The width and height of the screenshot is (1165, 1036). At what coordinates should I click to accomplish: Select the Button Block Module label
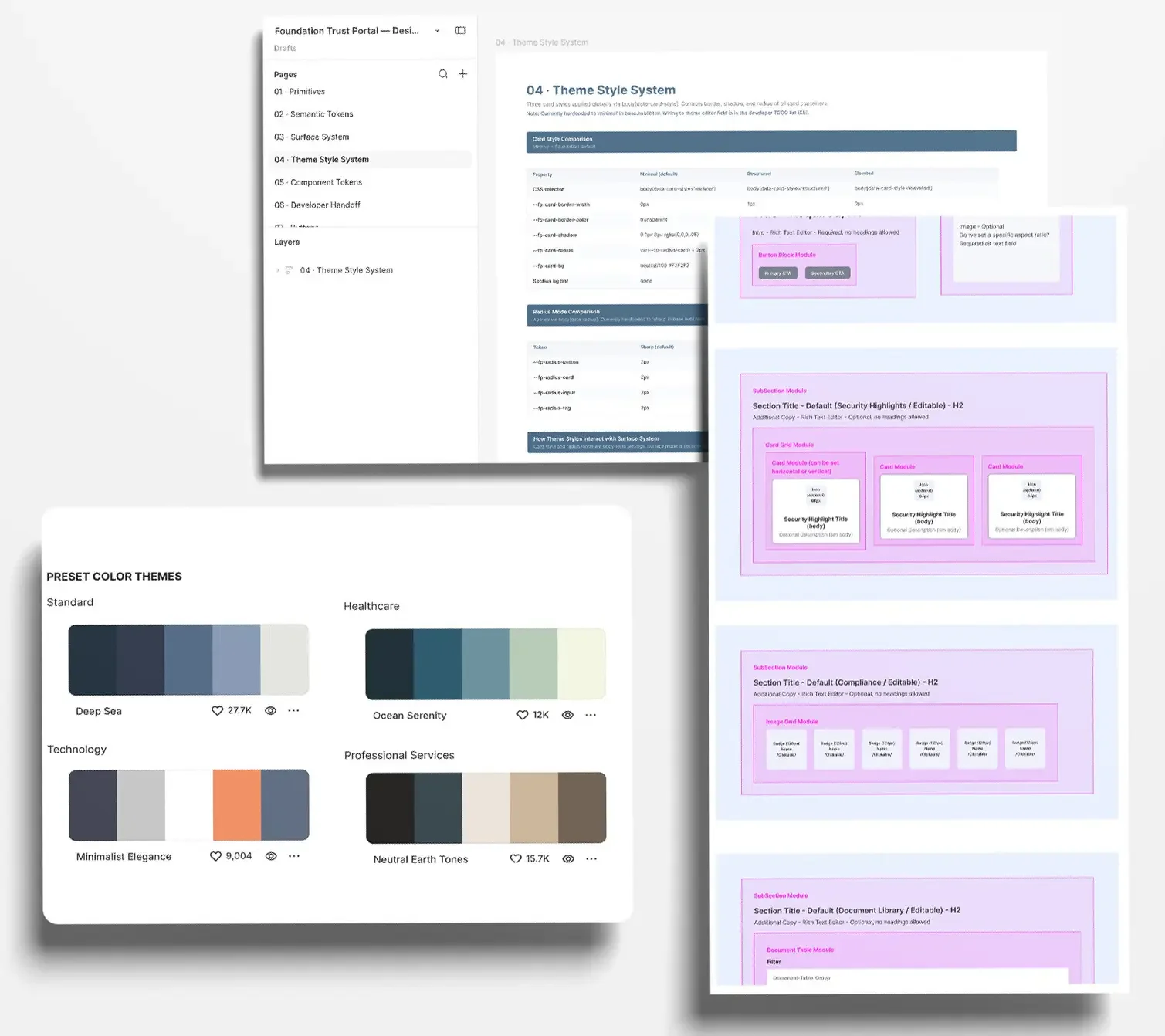click(787, 256)
